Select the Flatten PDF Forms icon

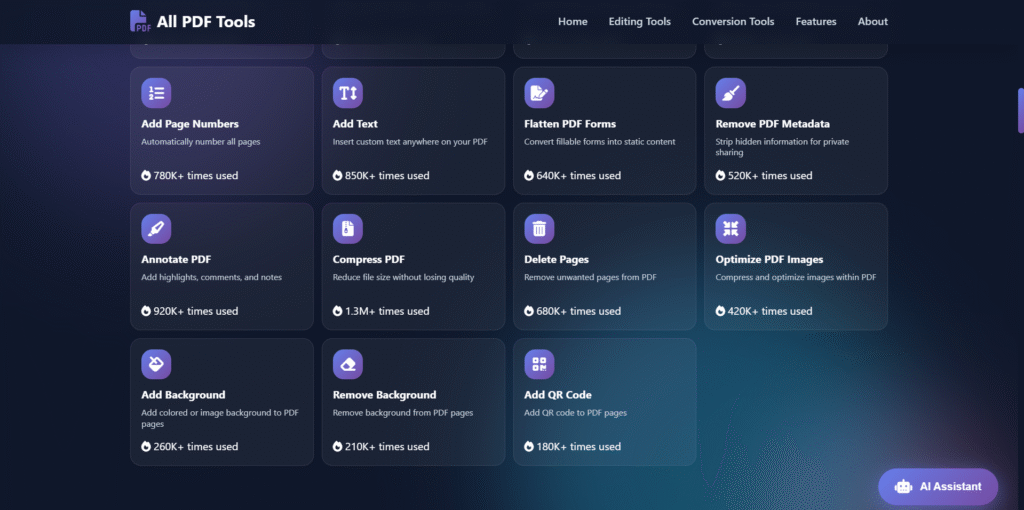539,93
